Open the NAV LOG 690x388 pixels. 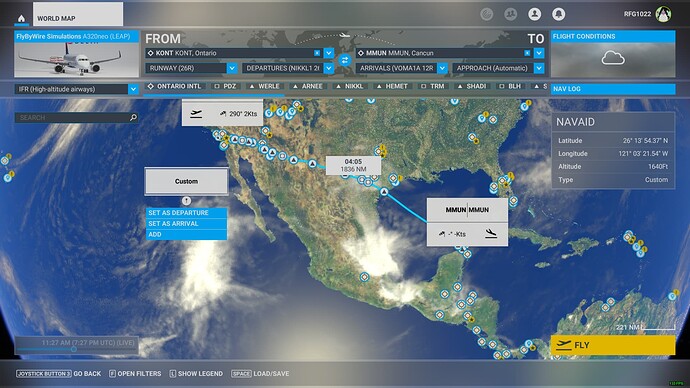click(613, 89)
